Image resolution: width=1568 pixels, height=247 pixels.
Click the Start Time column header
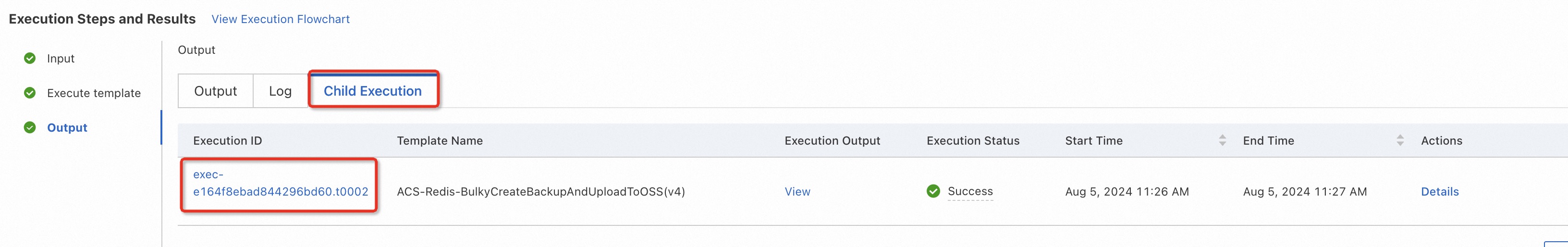coord(1094,140)
